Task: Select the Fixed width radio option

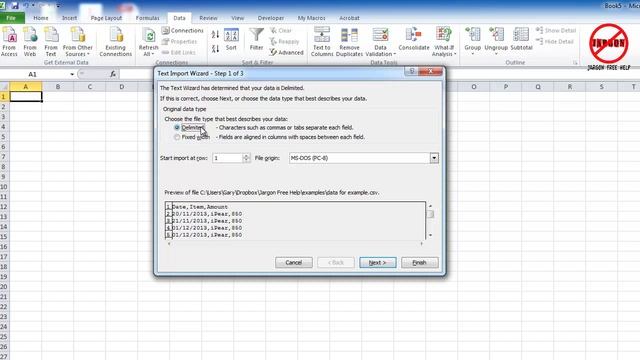Action: (x=177, y=137)
